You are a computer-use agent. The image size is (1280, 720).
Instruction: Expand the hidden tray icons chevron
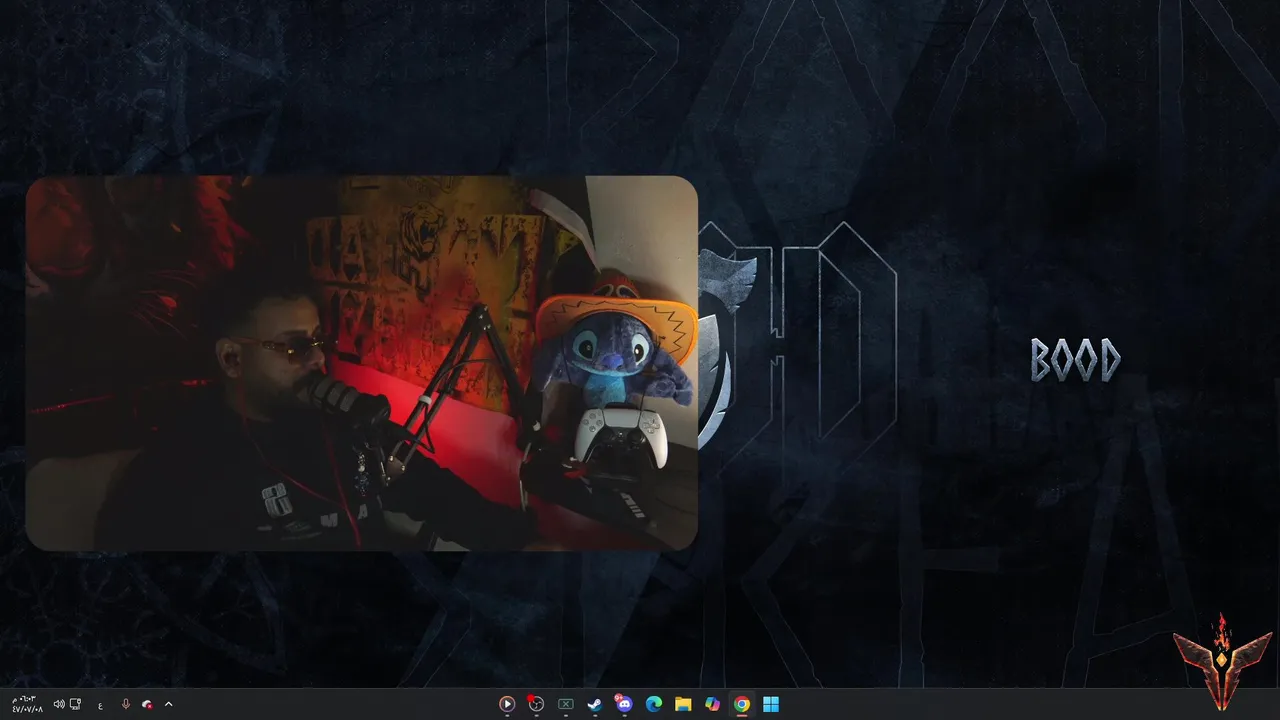[x=168, y=704]
